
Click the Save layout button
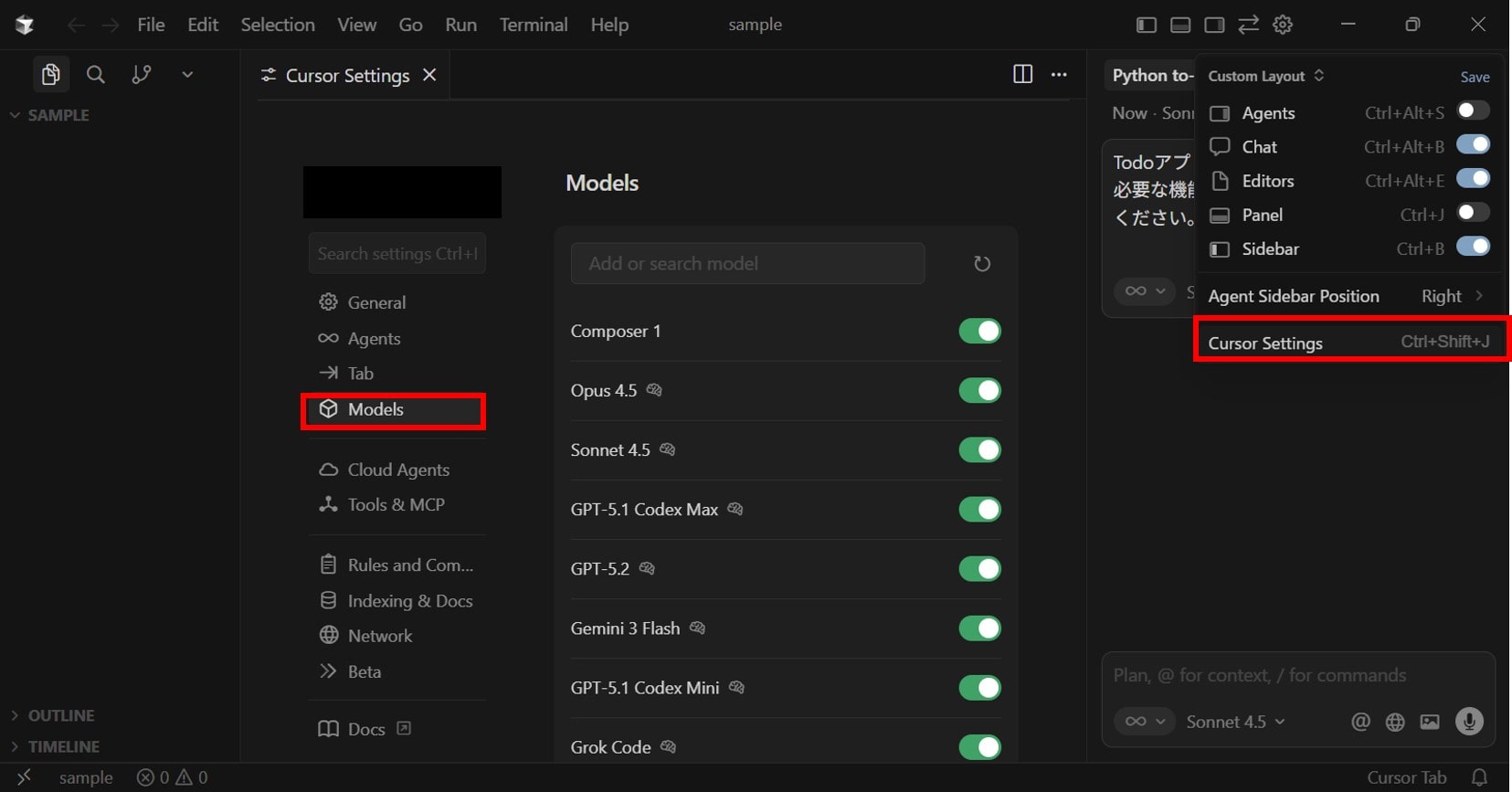click(x=1474, y=77)
